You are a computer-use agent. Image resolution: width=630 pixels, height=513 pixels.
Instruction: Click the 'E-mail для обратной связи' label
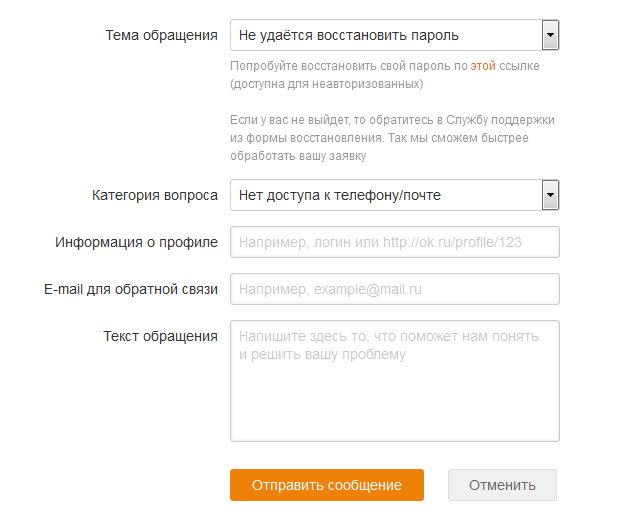click(x=130, y=289)
